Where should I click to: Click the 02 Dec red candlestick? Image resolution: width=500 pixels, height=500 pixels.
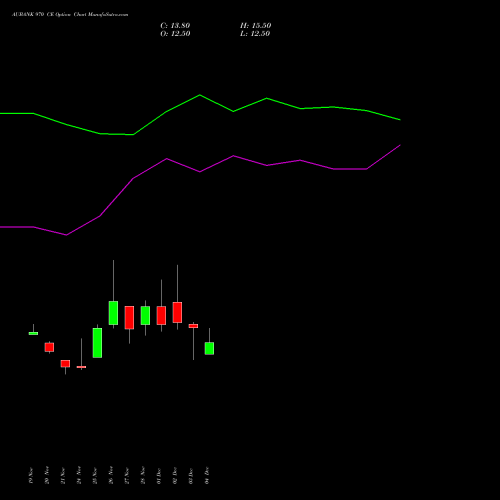(177, 312)
